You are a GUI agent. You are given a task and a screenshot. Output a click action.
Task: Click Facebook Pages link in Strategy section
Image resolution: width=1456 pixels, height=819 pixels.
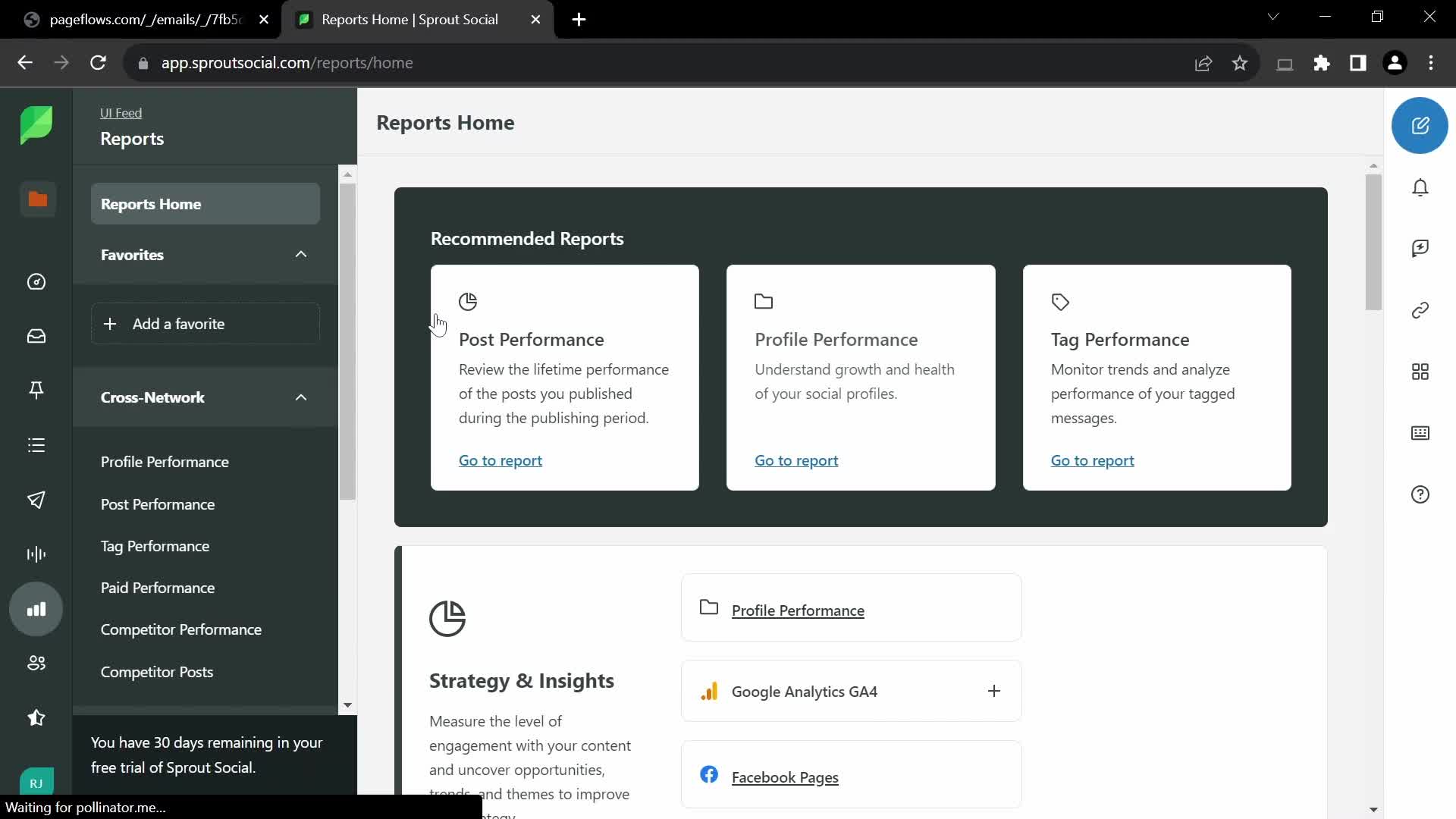tap(786, 777)
